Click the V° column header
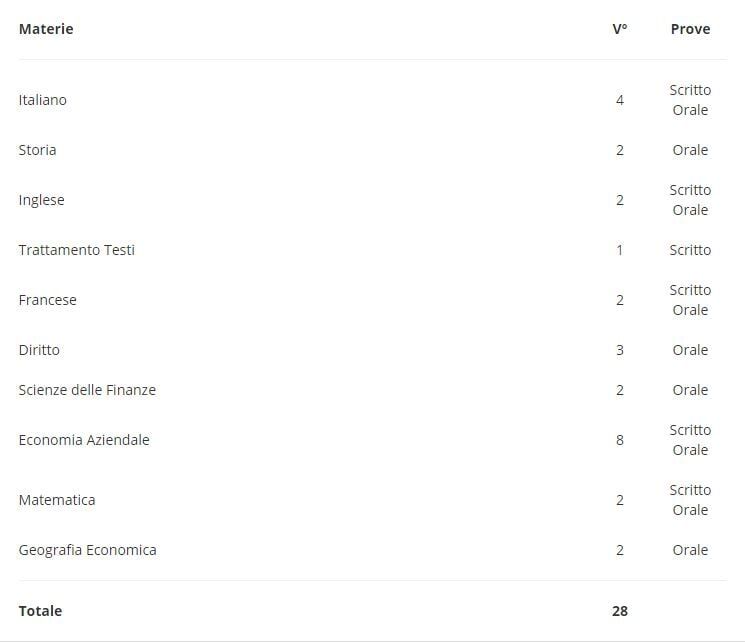Screen dimensions: 745x642 pos(620,29)
